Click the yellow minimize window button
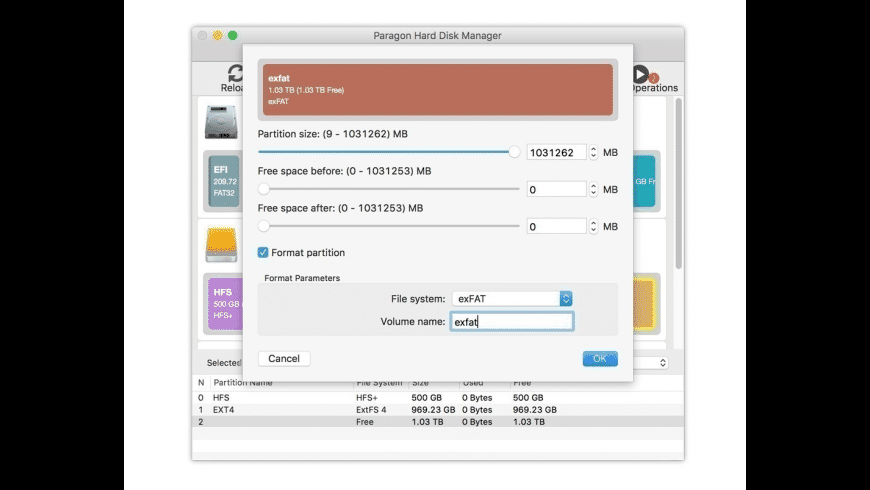The height and width of the screenshot is (490, 870). (218, 36)
